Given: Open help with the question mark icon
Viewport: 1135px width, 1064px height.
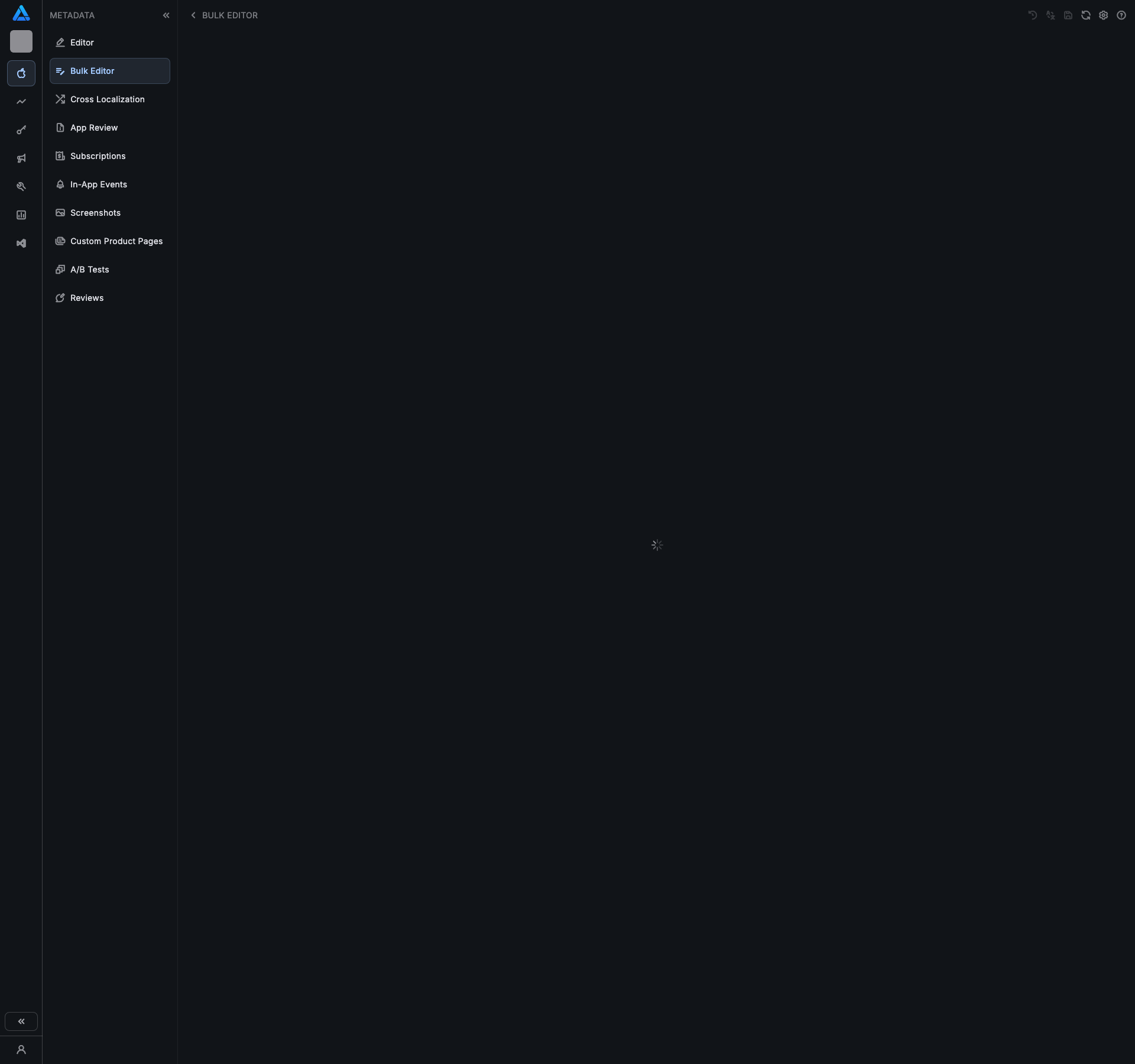Looking at the screenshot, I should tap(1121, 15).
